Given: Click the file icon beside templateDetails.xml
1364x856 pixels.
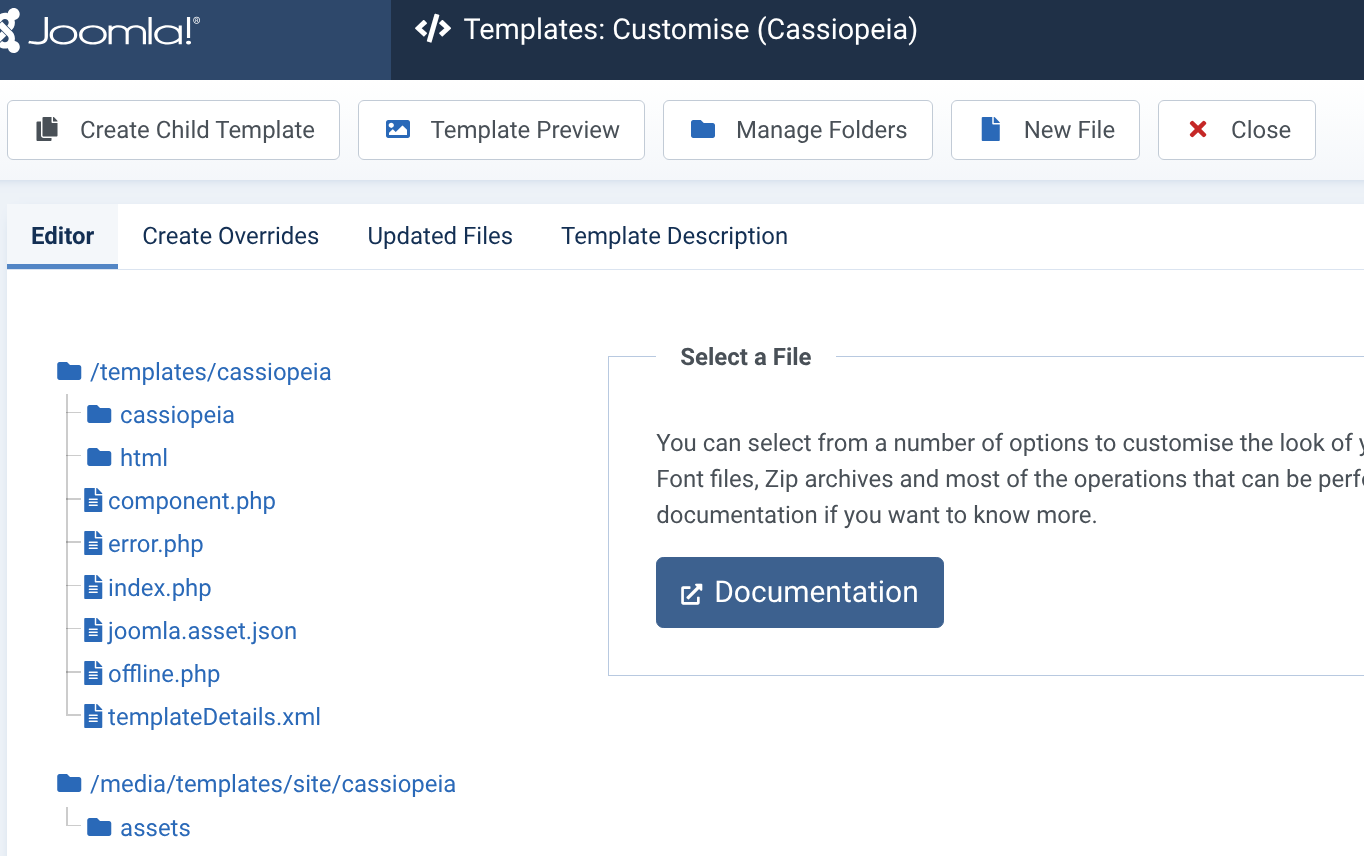Looking at the screenshot, I should click(x=93, y=717).
